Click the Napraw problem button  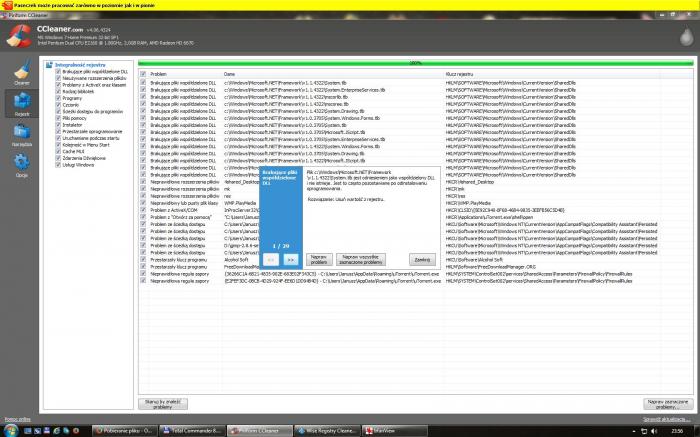319,259
